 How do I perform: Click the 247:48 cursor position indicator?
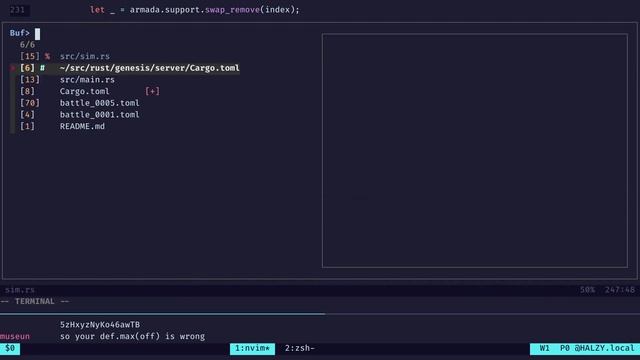[x=620, y=290]
